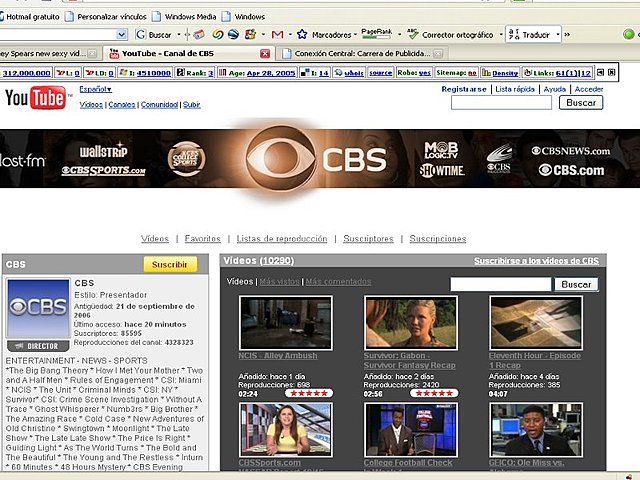
Task: Click the Marcadores star icon
Action: [x=302, y=35]
